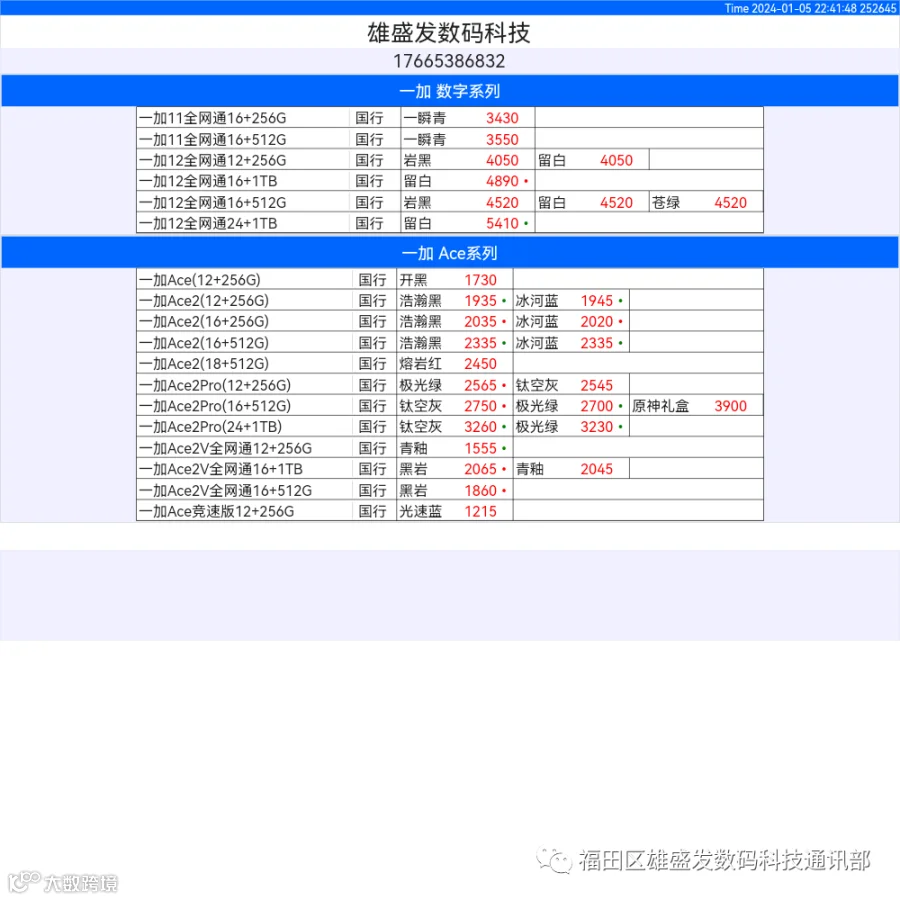Click the price 1945
Screen dimensions: 900x900
pos(597,301)
